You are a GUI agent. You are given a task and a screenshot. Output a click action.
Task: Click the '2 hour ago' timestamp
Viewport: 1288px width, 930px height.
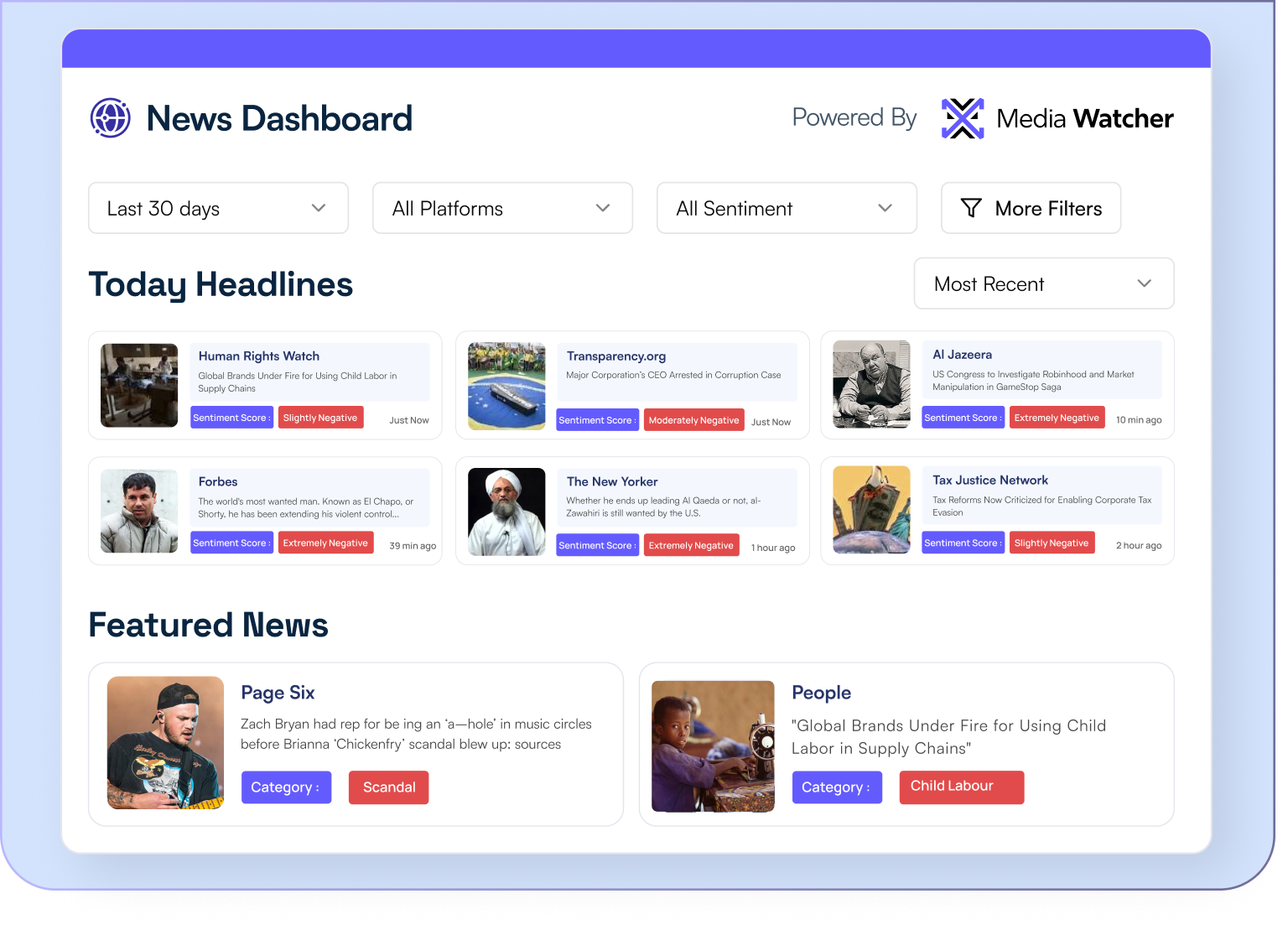point(1139,545)
